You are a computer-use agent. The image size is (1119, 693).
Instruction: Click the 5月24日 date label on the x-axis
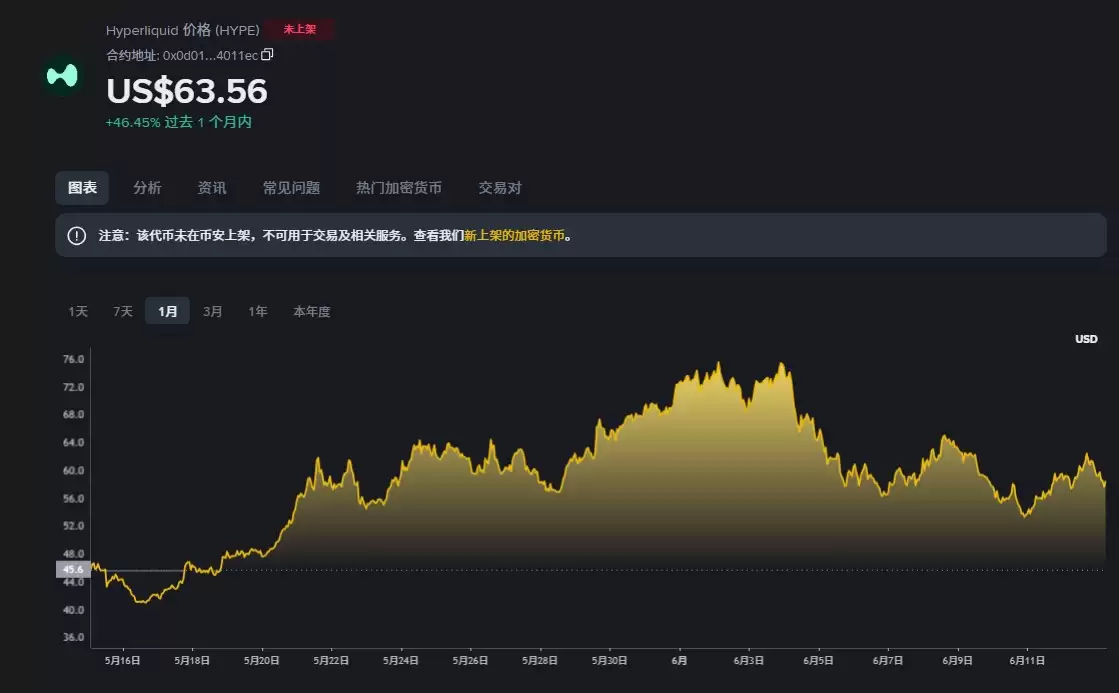(401, 661)
